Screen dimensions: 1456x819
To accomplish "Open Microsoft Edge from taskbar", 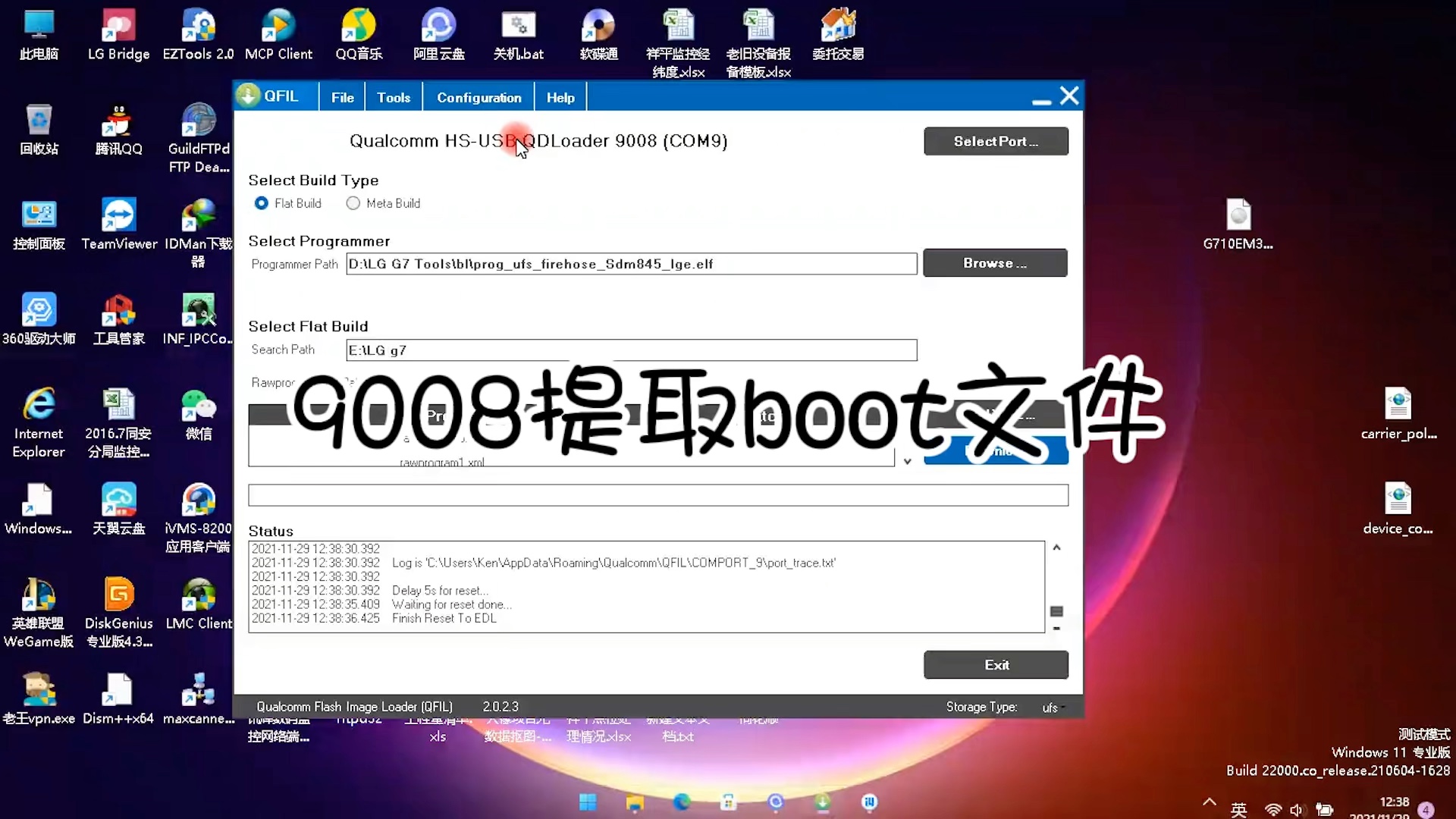I will pyautogui.click(x=682, y=802).
